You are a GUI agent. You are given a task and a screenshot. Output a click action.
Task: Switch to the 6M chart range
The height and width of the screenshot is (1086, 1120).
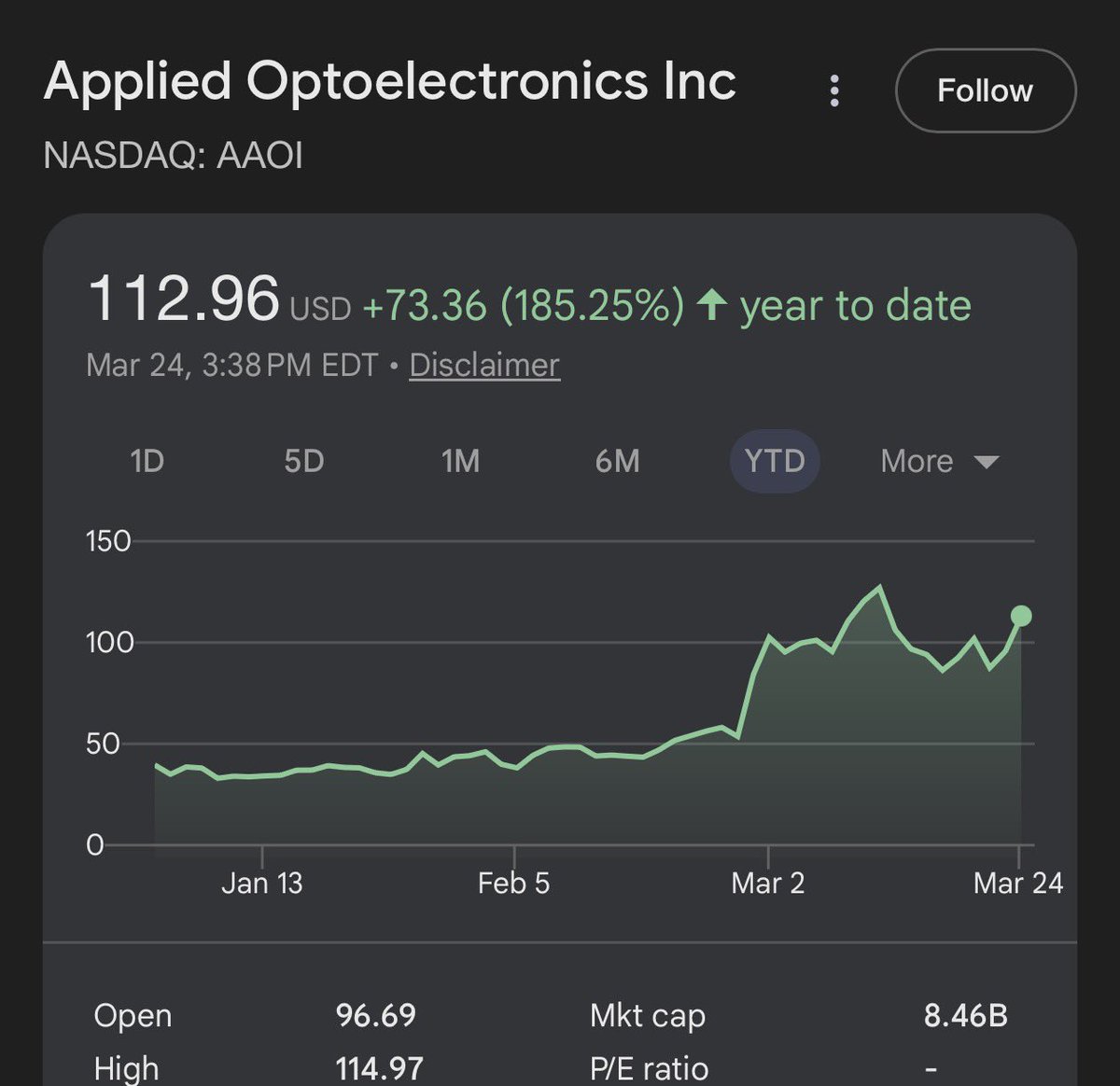pos(618,461)
